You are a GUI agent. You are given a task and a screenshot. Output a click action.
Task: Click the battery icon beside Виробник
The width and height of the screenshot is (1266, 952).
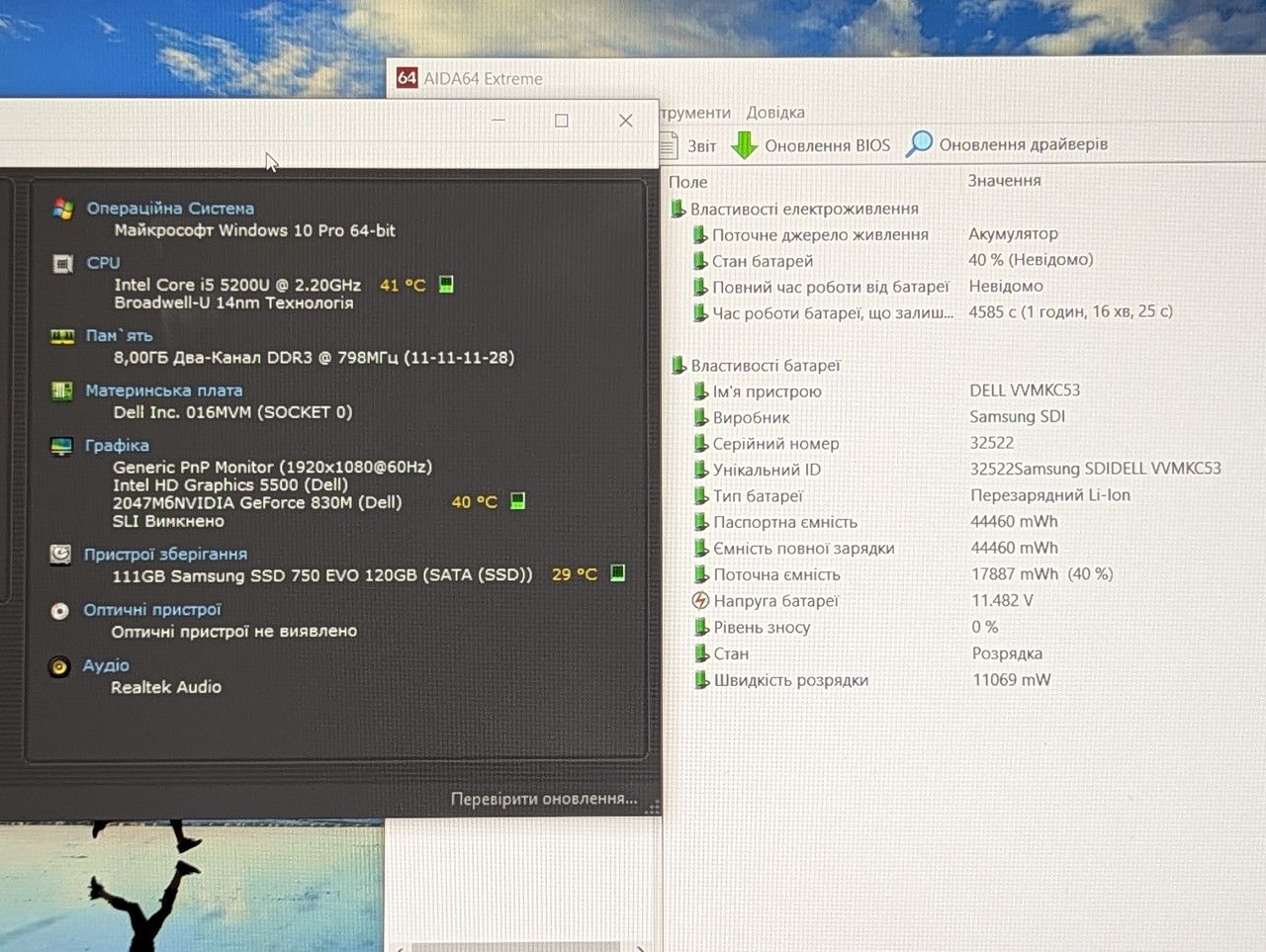click(700, 418)
